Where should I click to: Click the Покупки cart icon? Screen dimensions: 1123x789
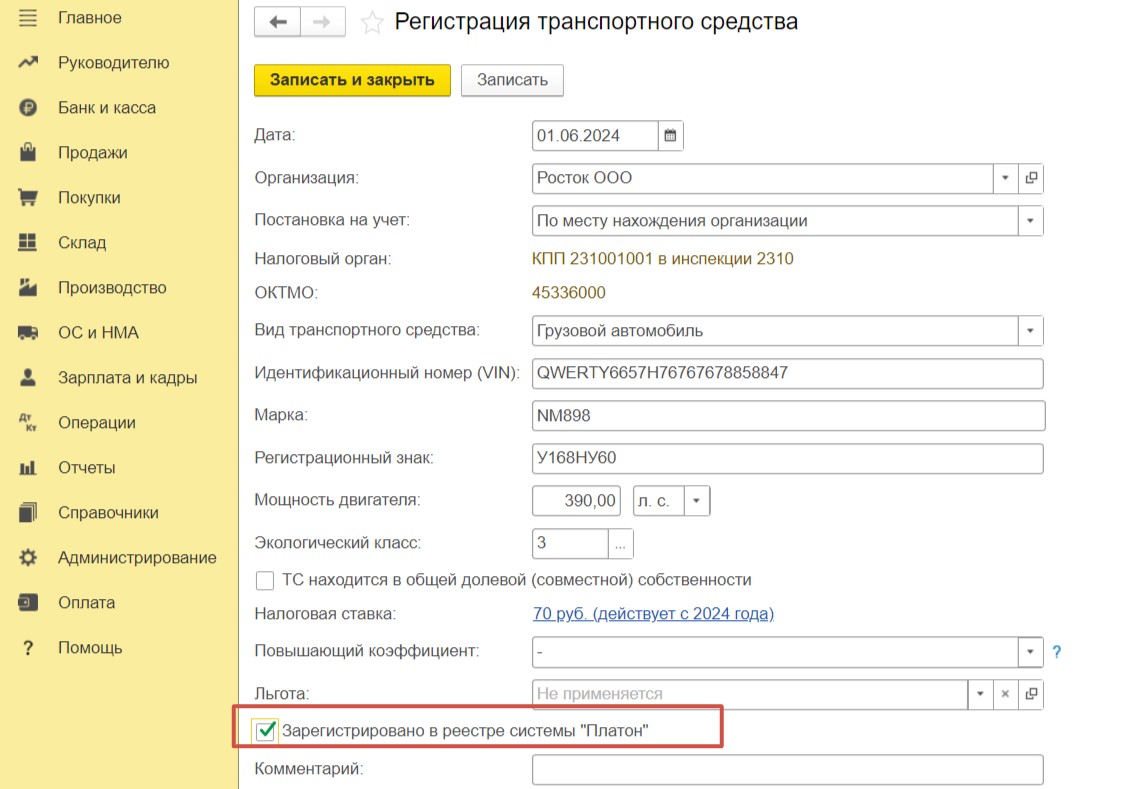point(27,198)
